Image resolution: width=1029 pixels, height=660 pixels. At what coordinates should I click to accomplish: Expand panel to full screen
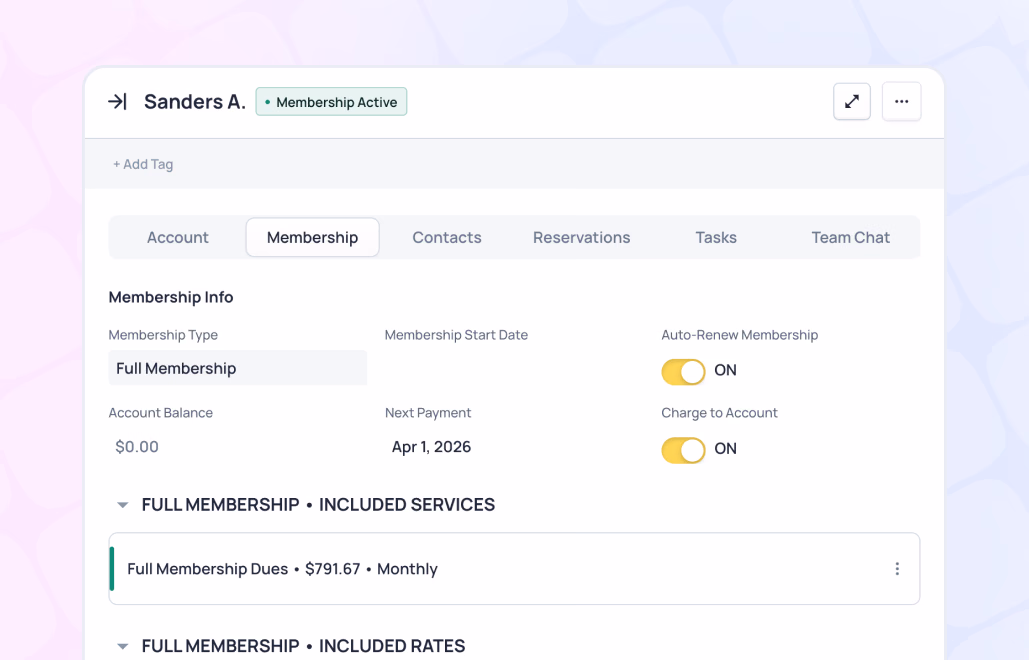[x=852, y=102]
